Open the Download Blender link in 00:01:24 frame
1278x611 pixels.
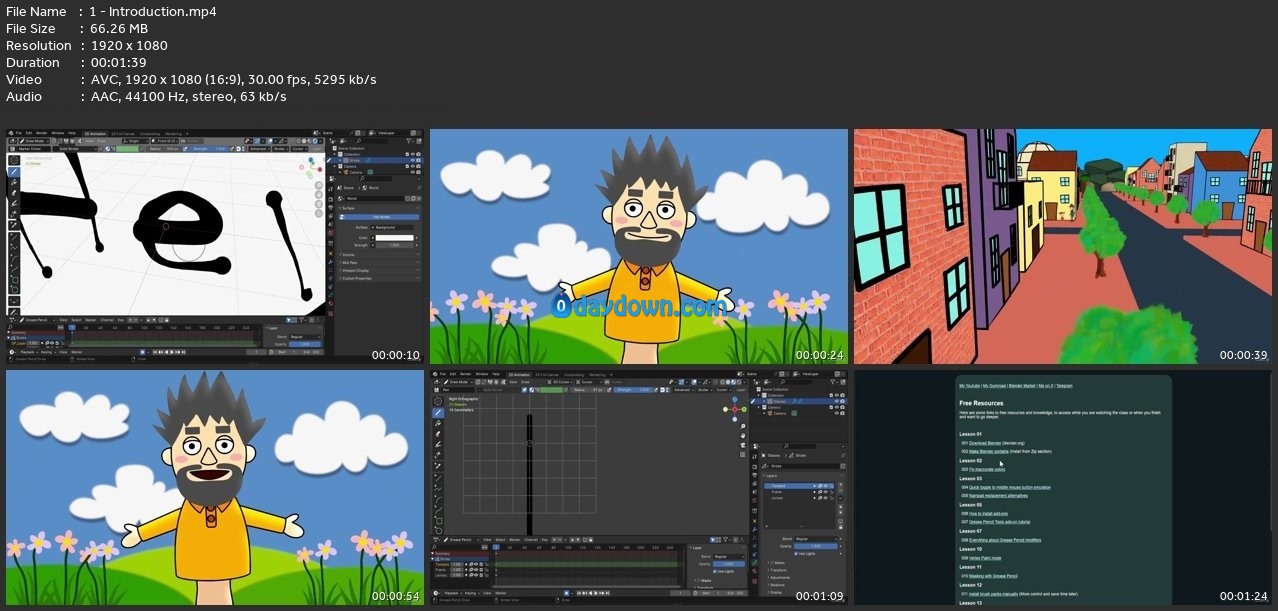[x=985, y=443]
